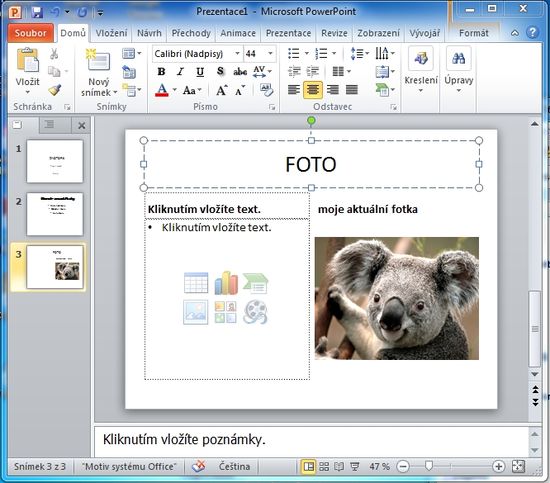Expand the font color dropdown arrow
Viewport: 550px width, 483px height.
click(x=174, y=90)
